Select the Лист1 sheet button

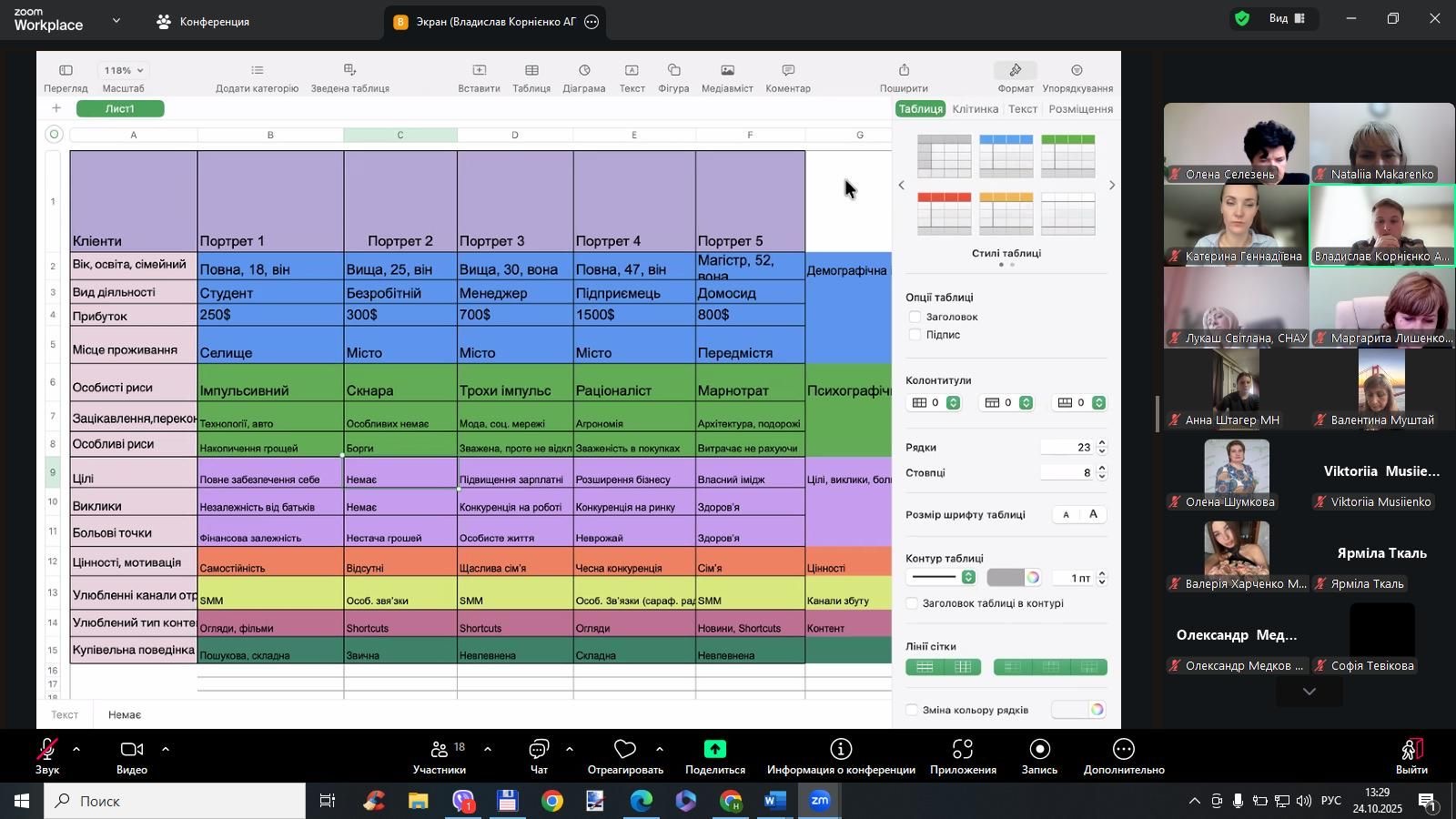pos(120,108)
